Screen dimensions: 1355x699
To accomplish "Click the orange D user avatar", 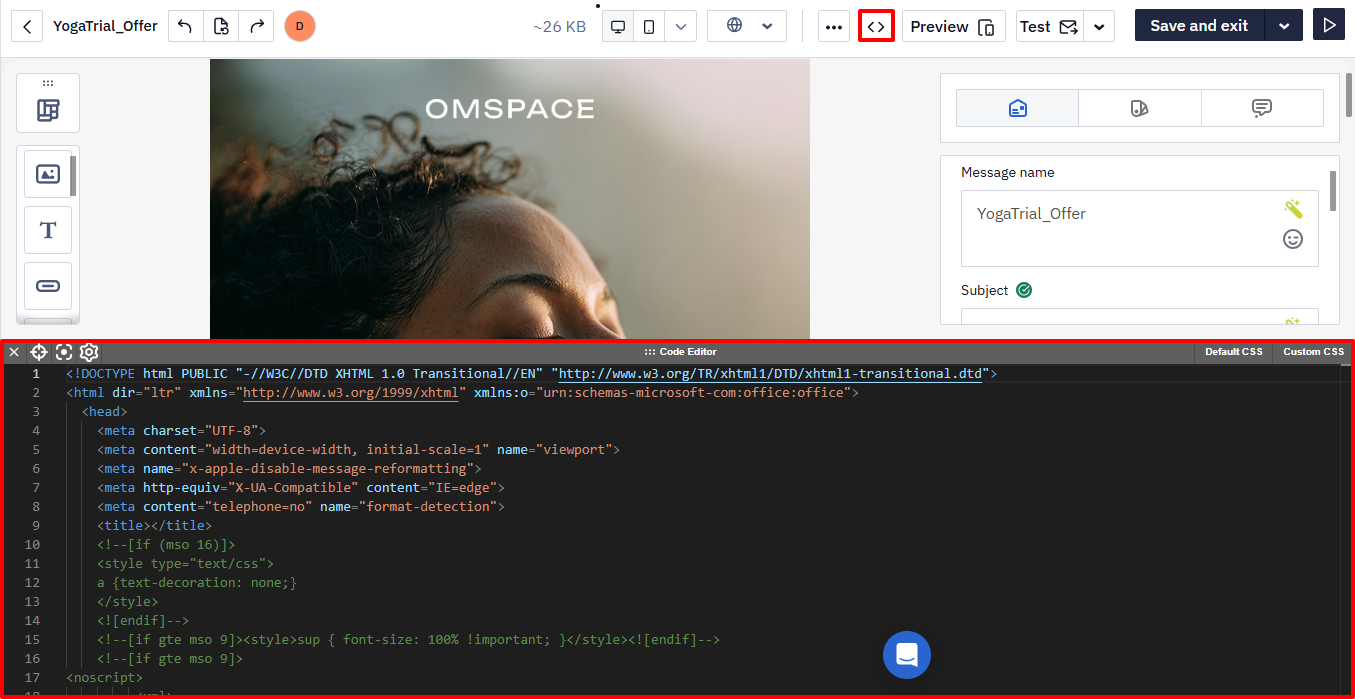I will (300, 26).
